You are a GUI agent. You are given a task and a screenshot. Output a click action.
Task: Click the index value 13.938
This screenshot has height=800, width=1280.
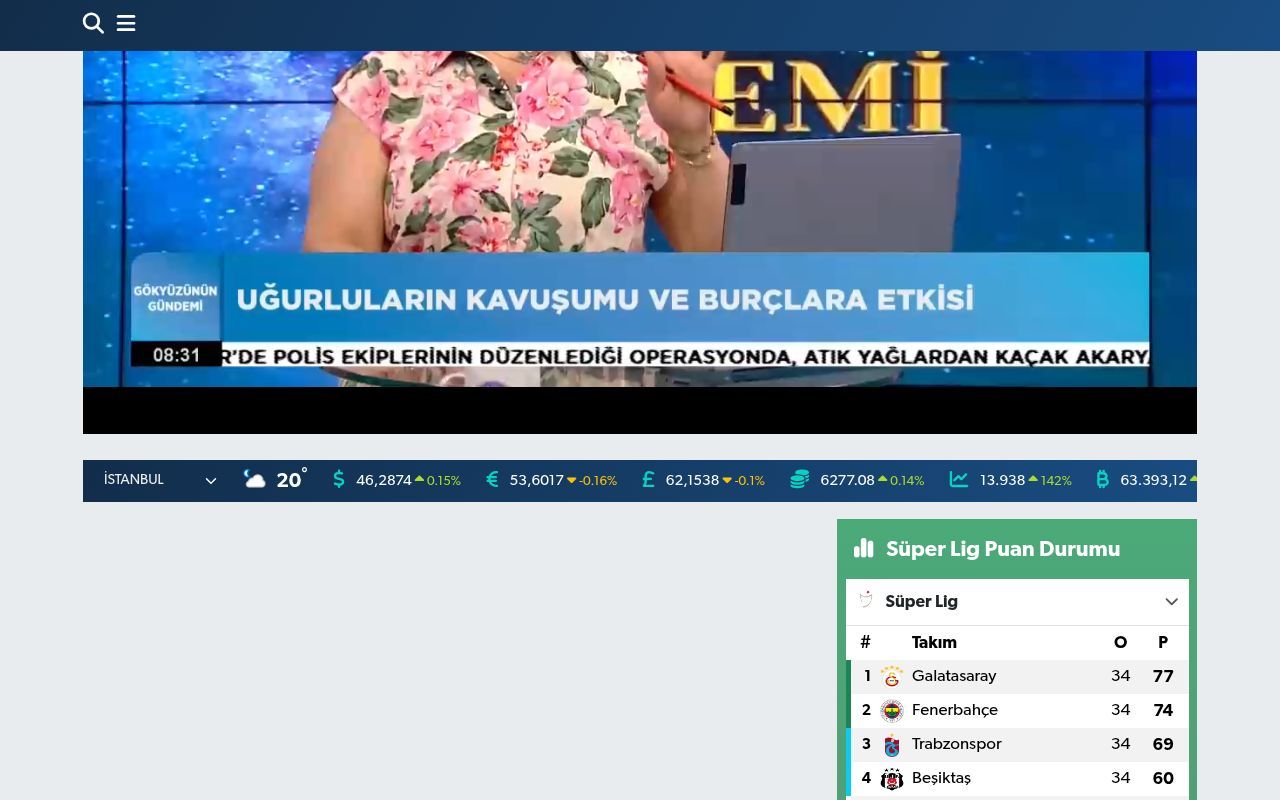(1002, 480)
